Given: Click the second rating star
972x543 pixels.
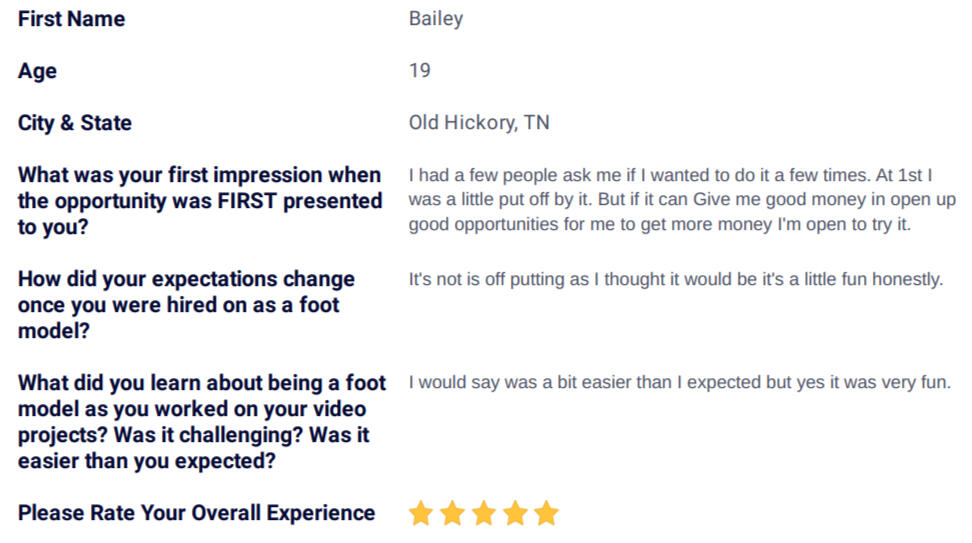Looking at the screenshot, I should tap(453, 513).
